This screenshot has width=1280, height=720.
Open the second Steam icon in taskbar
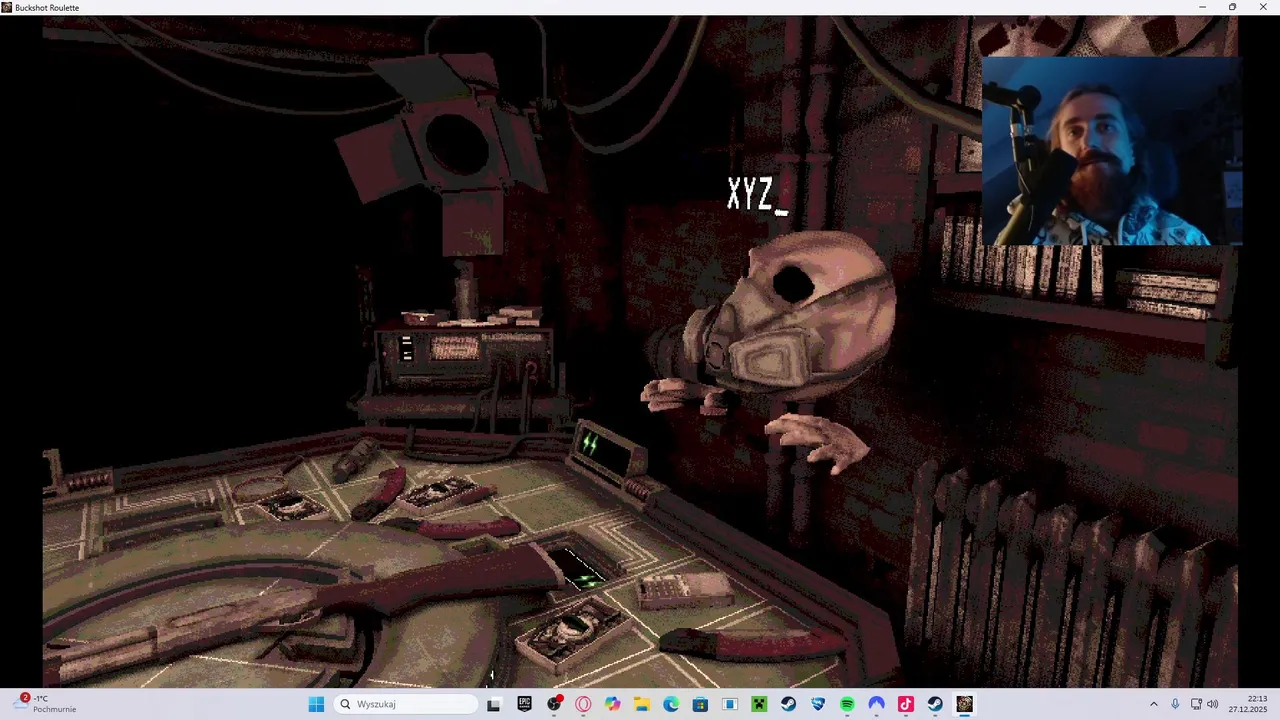[x=935, y=704]
